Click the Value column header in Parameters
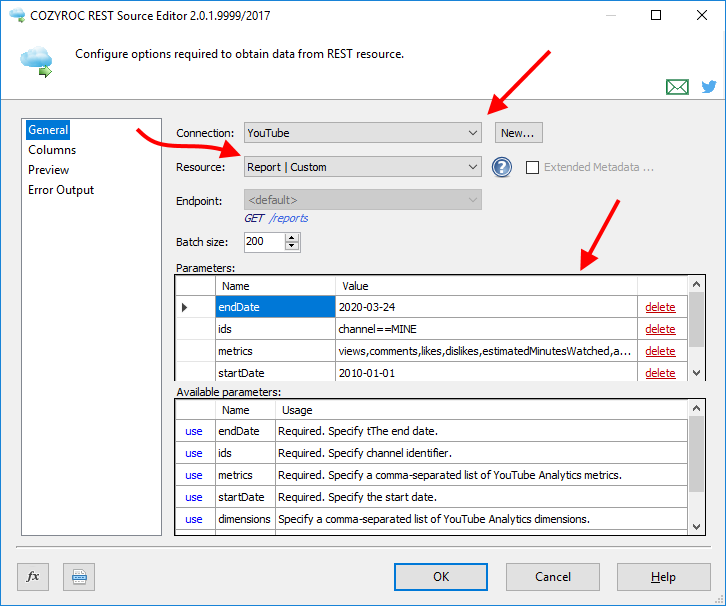 [x=486, y=286]
